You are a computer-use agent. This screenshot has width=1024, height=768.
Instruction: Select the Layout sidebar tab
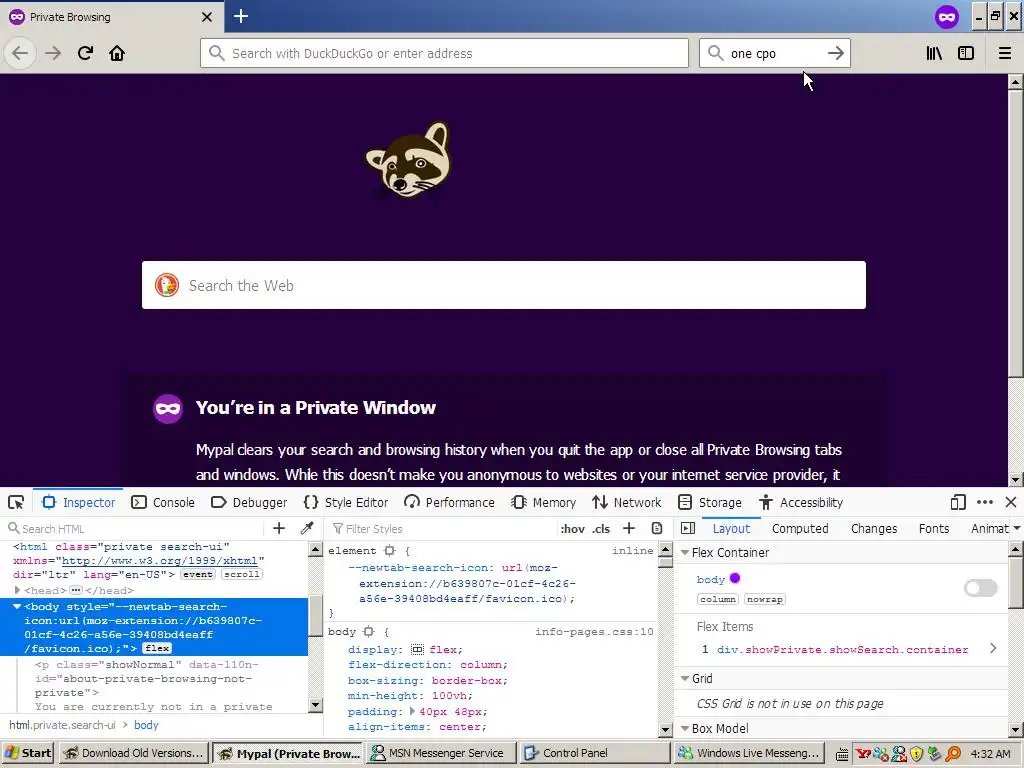click(x=731, y=529)
